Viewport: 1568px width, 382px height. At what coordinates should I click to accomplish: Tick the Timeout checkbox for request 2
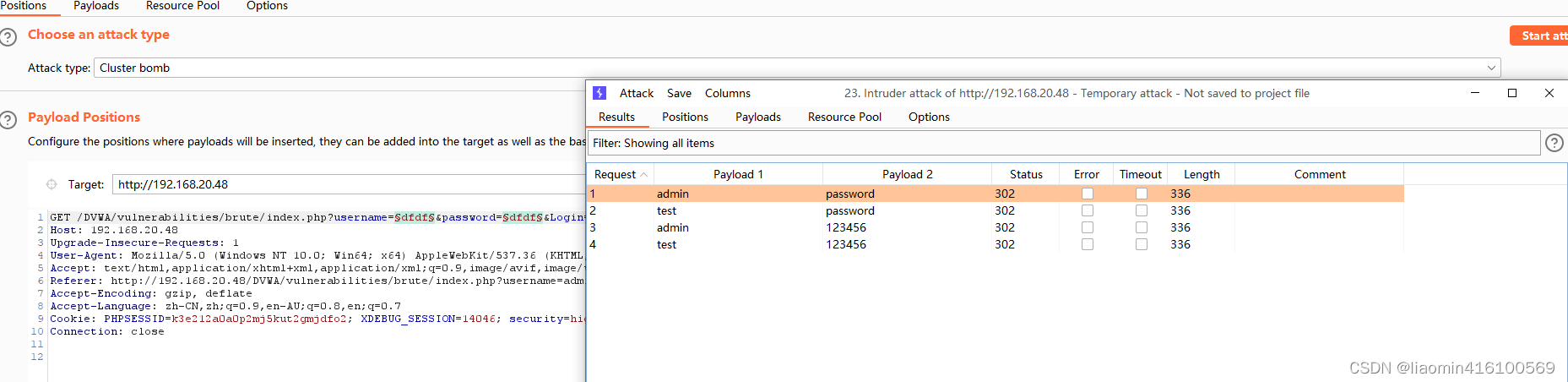click(1142, 210)
